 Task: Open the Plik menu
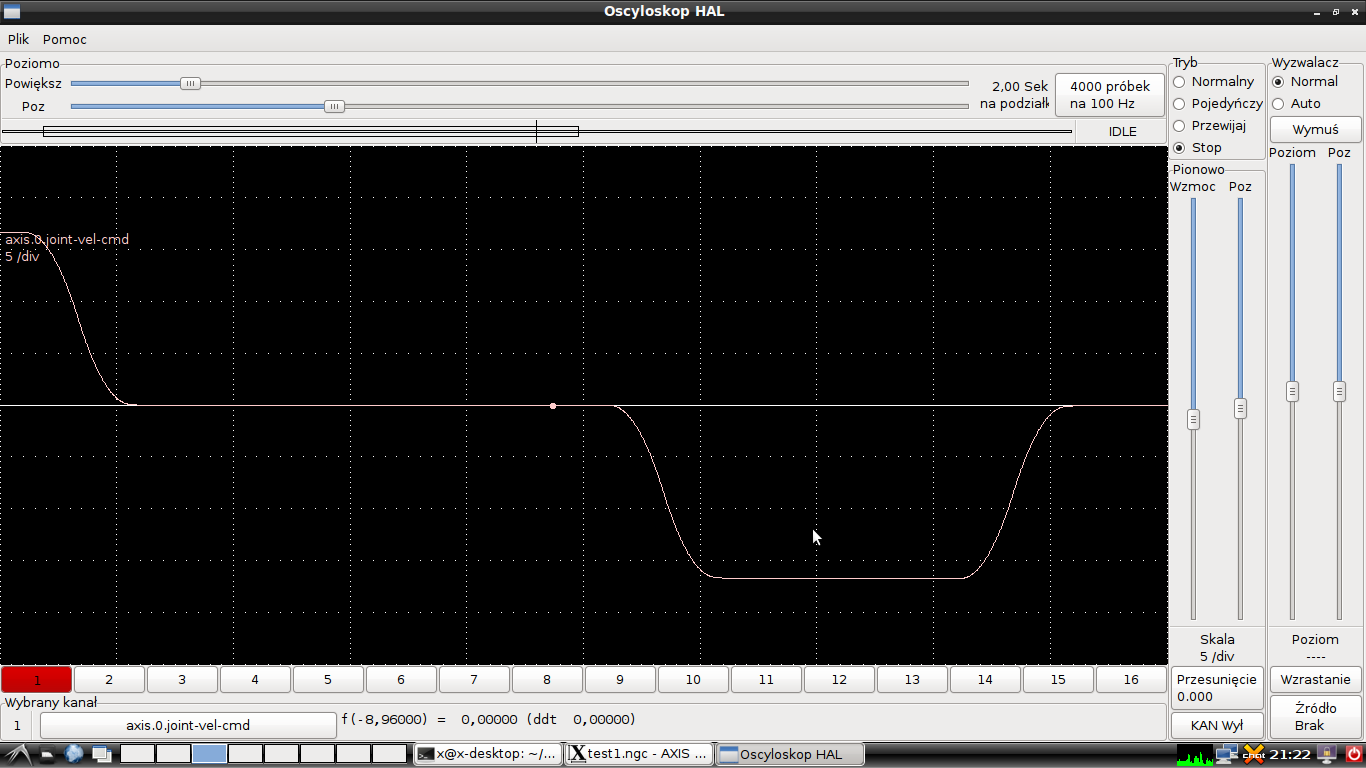18,39
